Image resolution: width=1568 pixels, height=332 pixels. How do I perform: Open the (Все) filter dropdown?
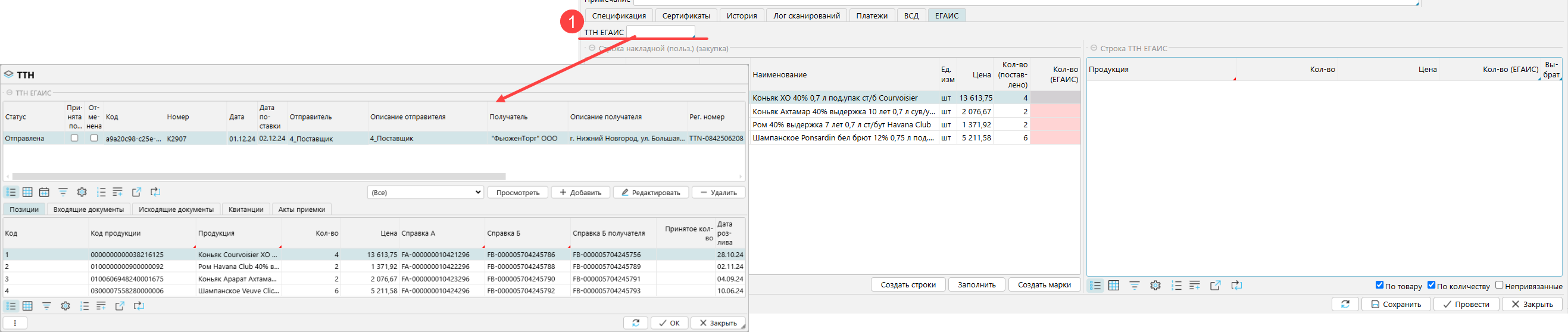(425, 192)
